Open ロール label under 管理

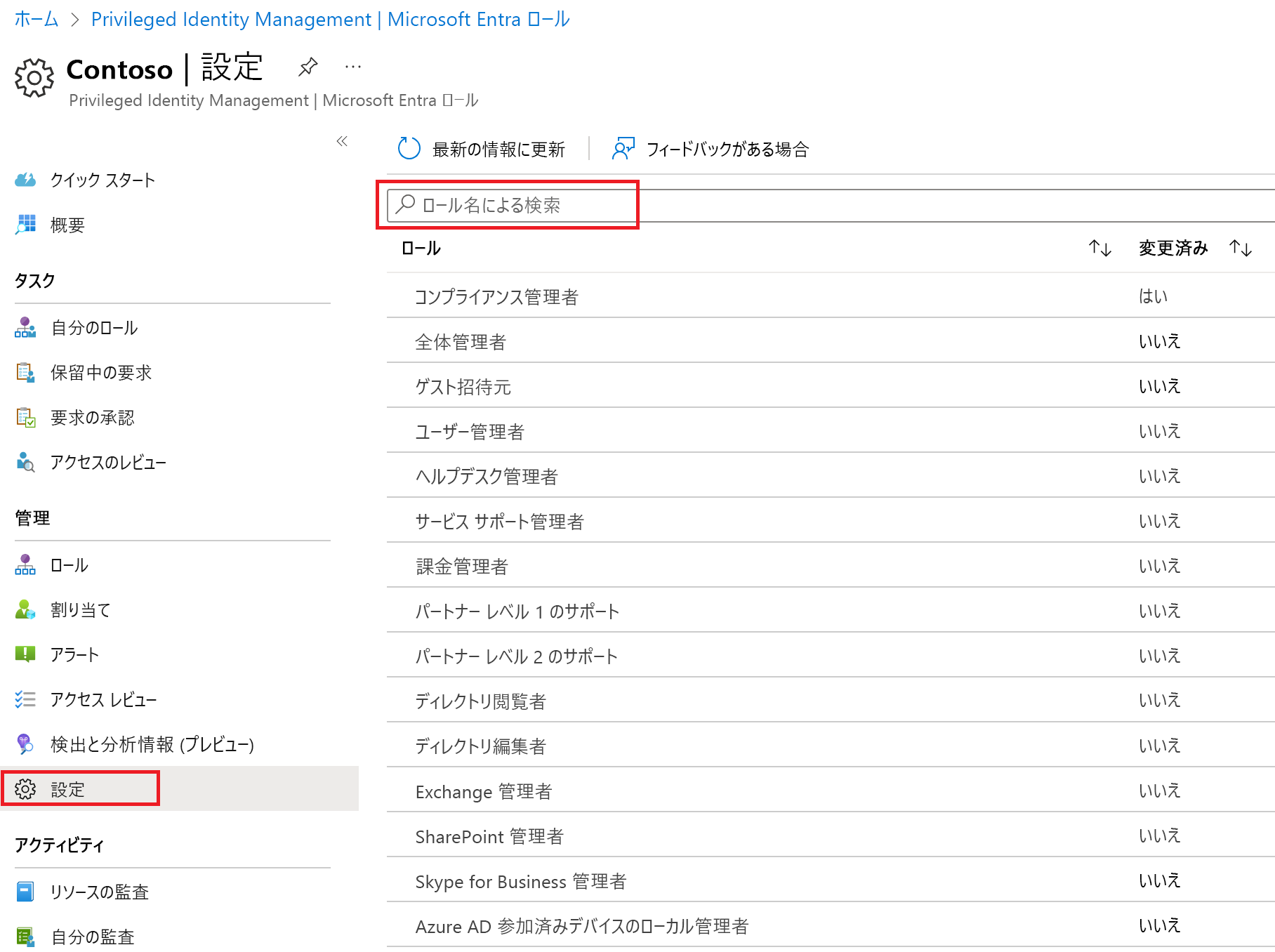tap(69, 564)
